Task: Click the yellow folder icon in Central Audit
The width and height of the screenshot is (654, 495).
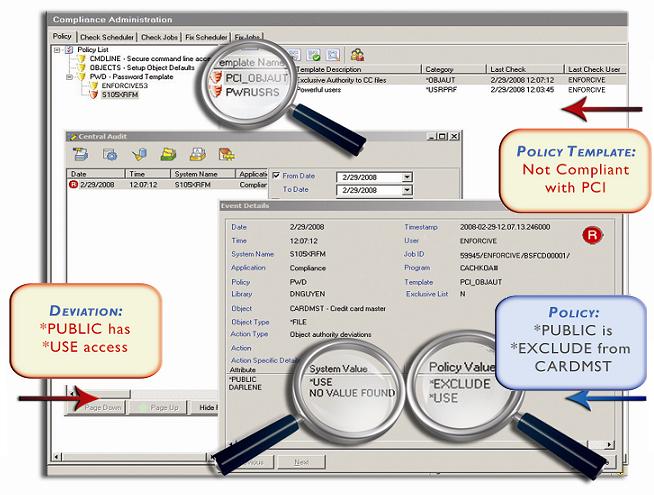Action: 169,153
